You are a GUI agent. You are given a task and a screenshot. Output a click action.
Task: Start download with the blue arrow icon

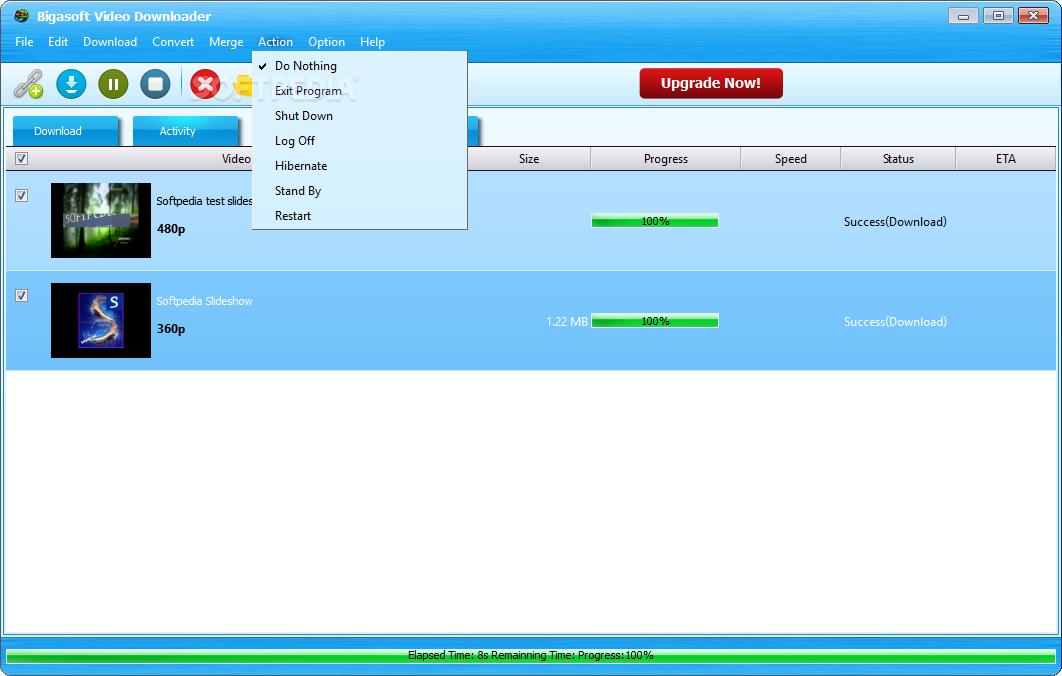pos(71,84)
